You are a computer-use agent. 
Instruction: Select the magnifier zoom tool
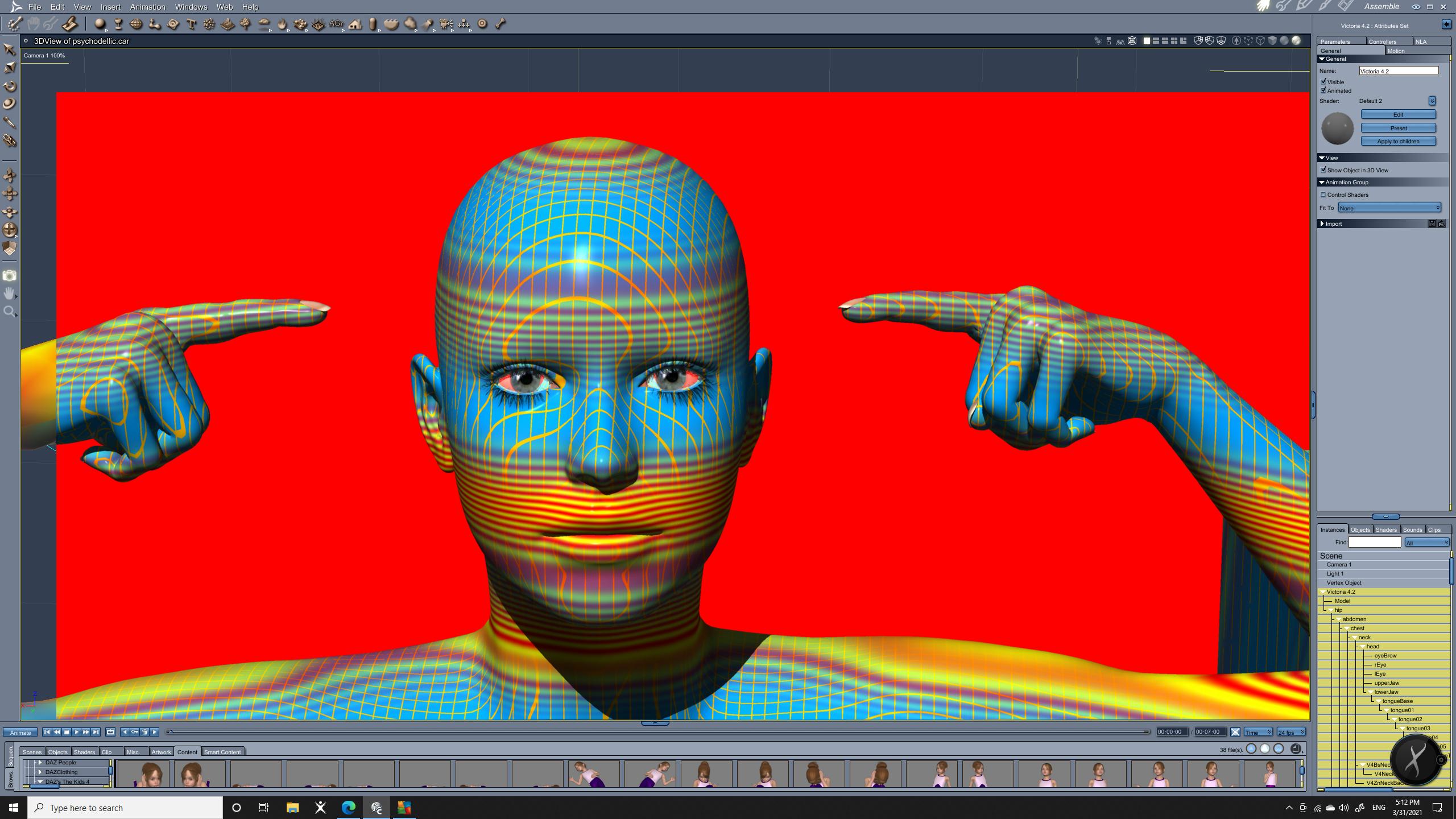pyautogui.click(x=9, y=312)
